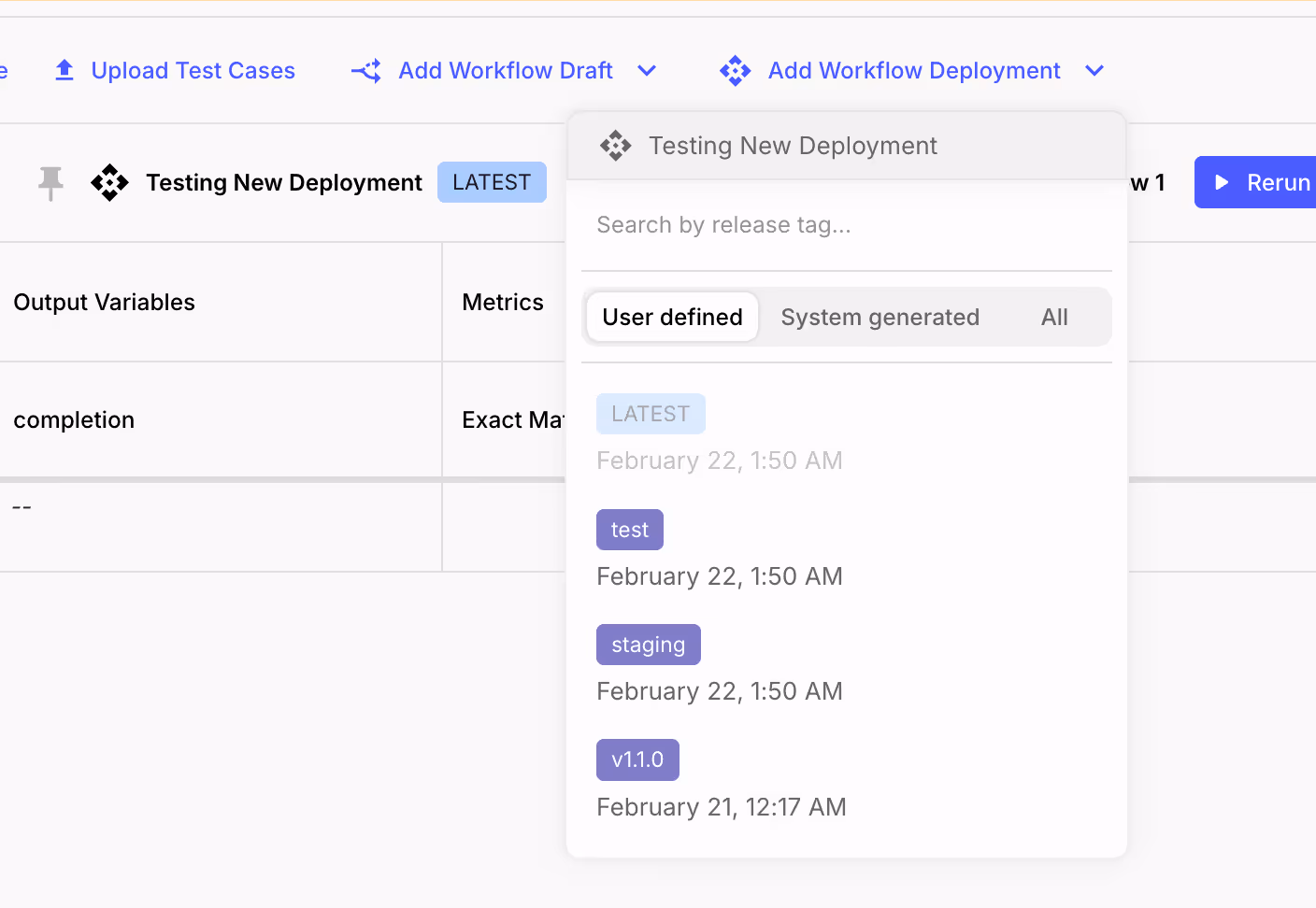
Task: Expand the Add Workflow Draft chevron
Action: tap(647, 71)
